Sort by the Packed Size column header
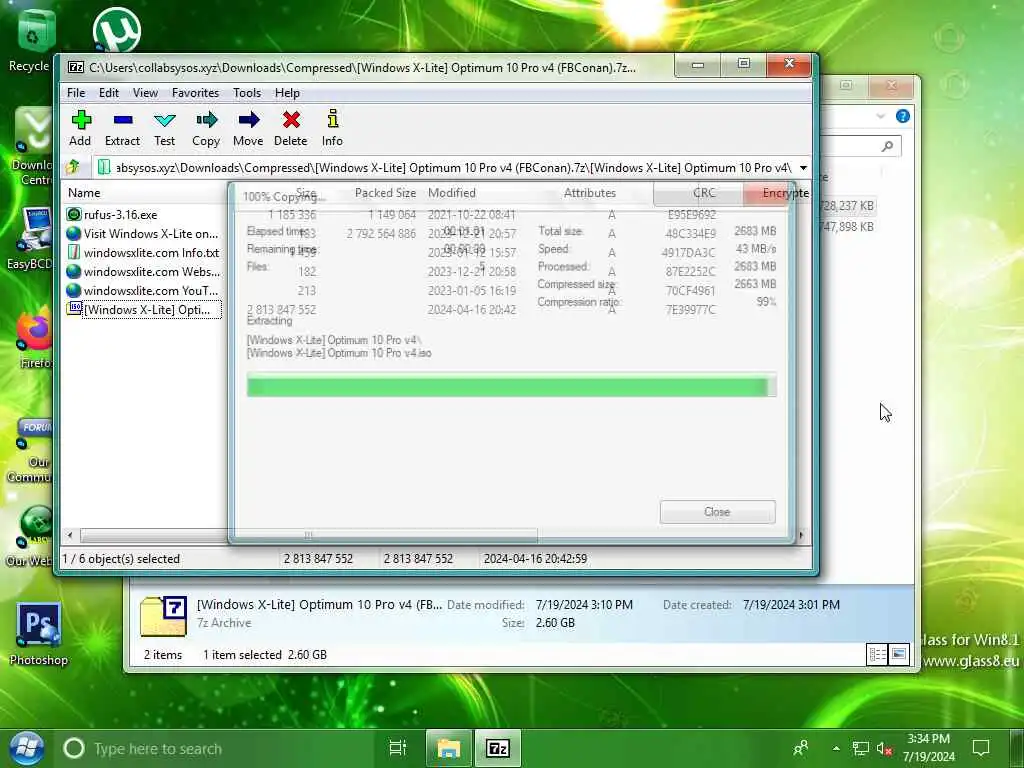Screen dimensions: 1024x768 click(x=385, y=193)
